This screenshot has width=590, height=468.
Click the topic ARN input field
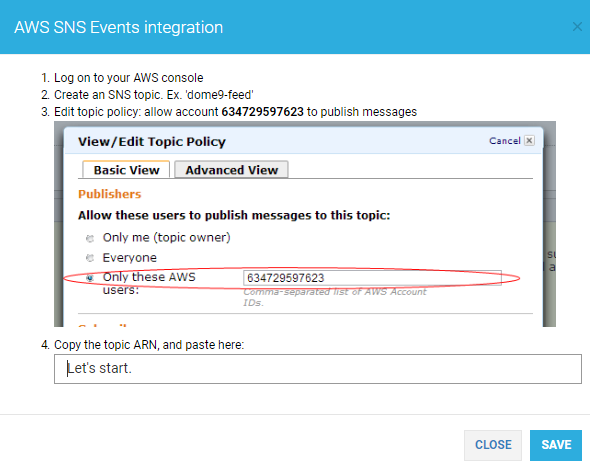(x=318, y=369)
